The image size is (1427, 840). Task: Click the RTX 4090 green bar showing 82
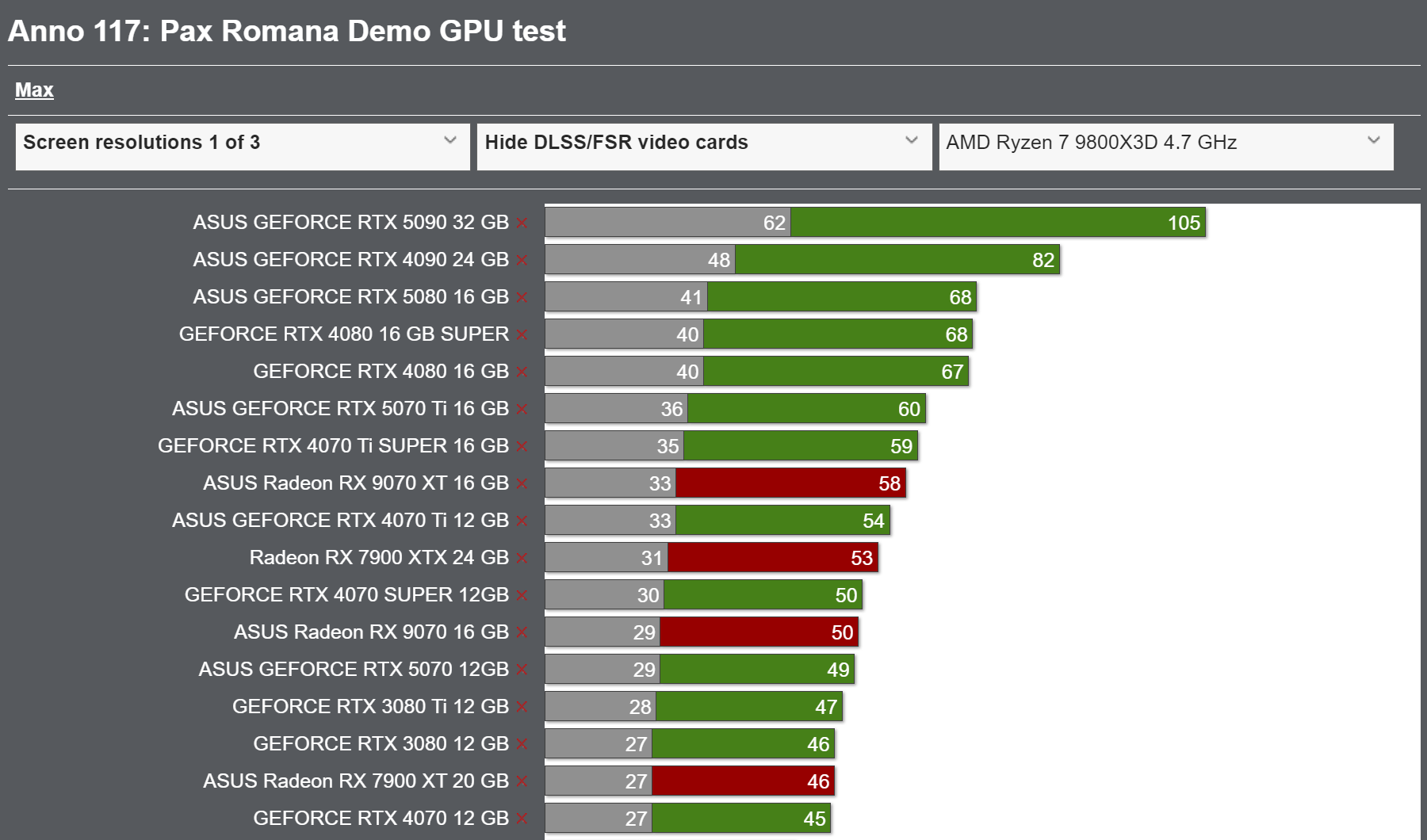coord(897,260)
